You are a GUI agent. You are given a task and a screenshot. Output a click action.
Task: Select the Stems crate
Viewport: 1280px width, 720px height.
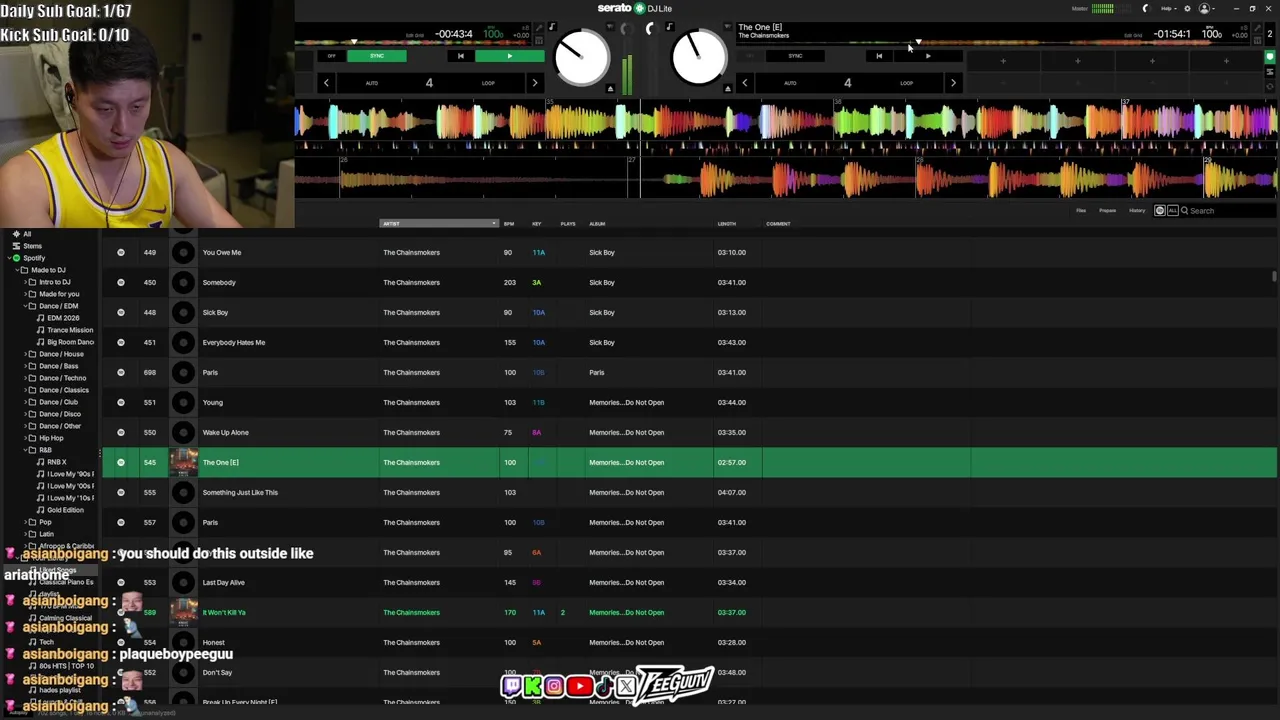[33, 246]
